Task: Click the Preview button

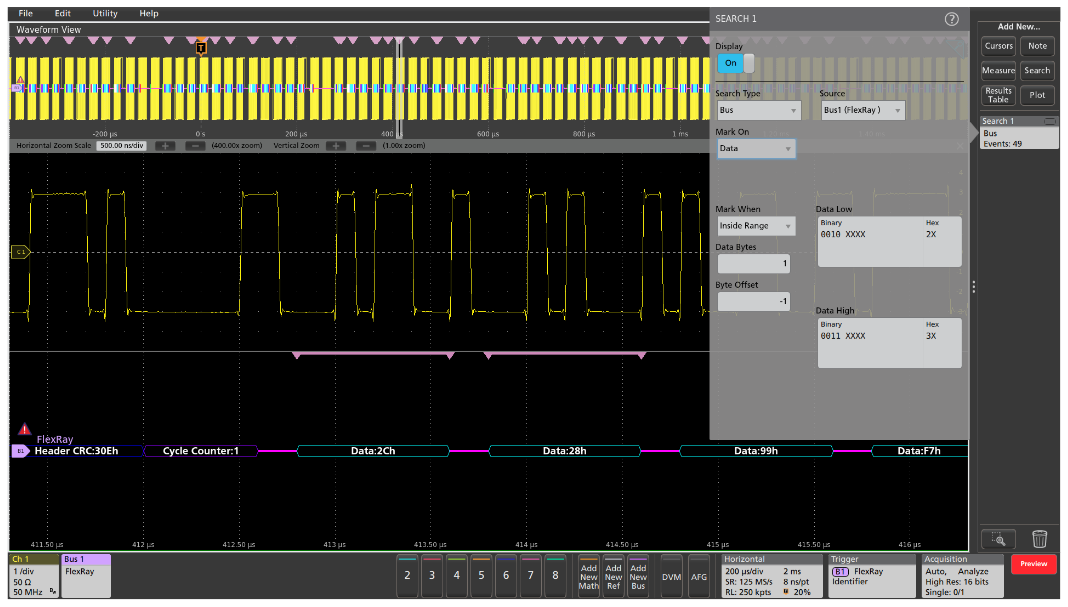Action: [x=1033, y=564]
